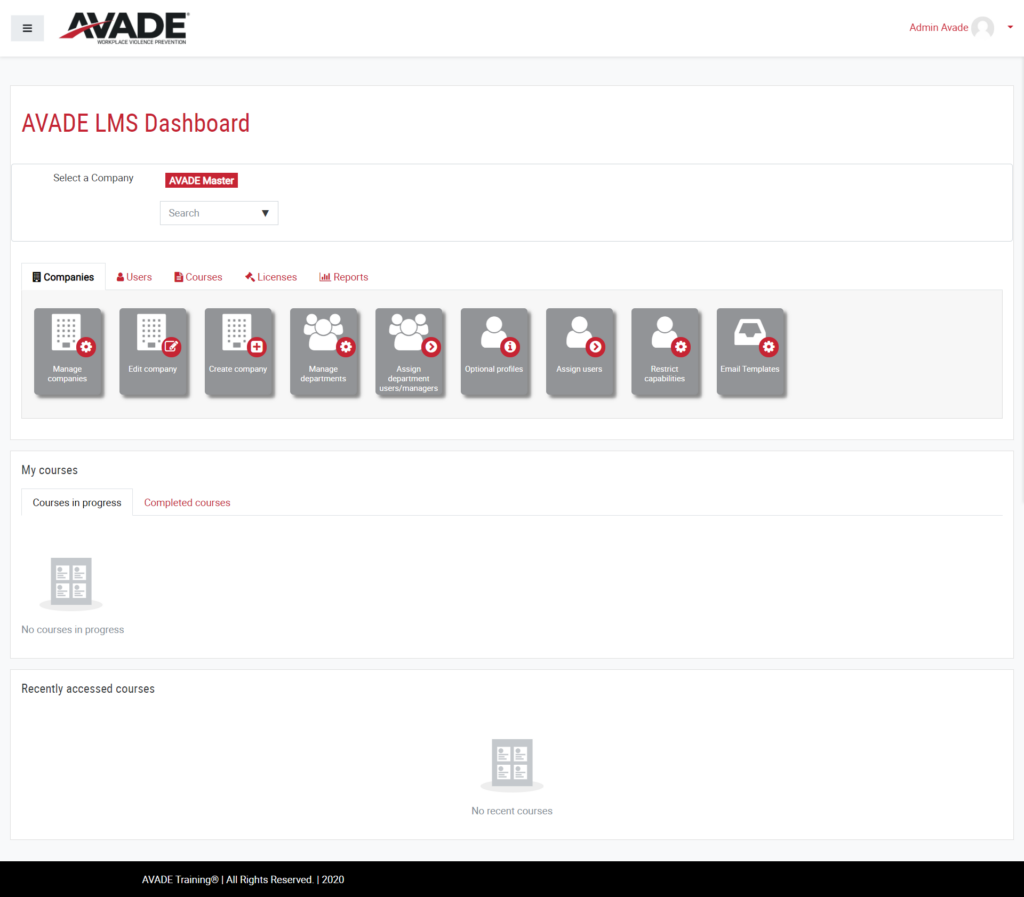Open the company Search dropdown
1024x897 pixels.
(219, 213)
